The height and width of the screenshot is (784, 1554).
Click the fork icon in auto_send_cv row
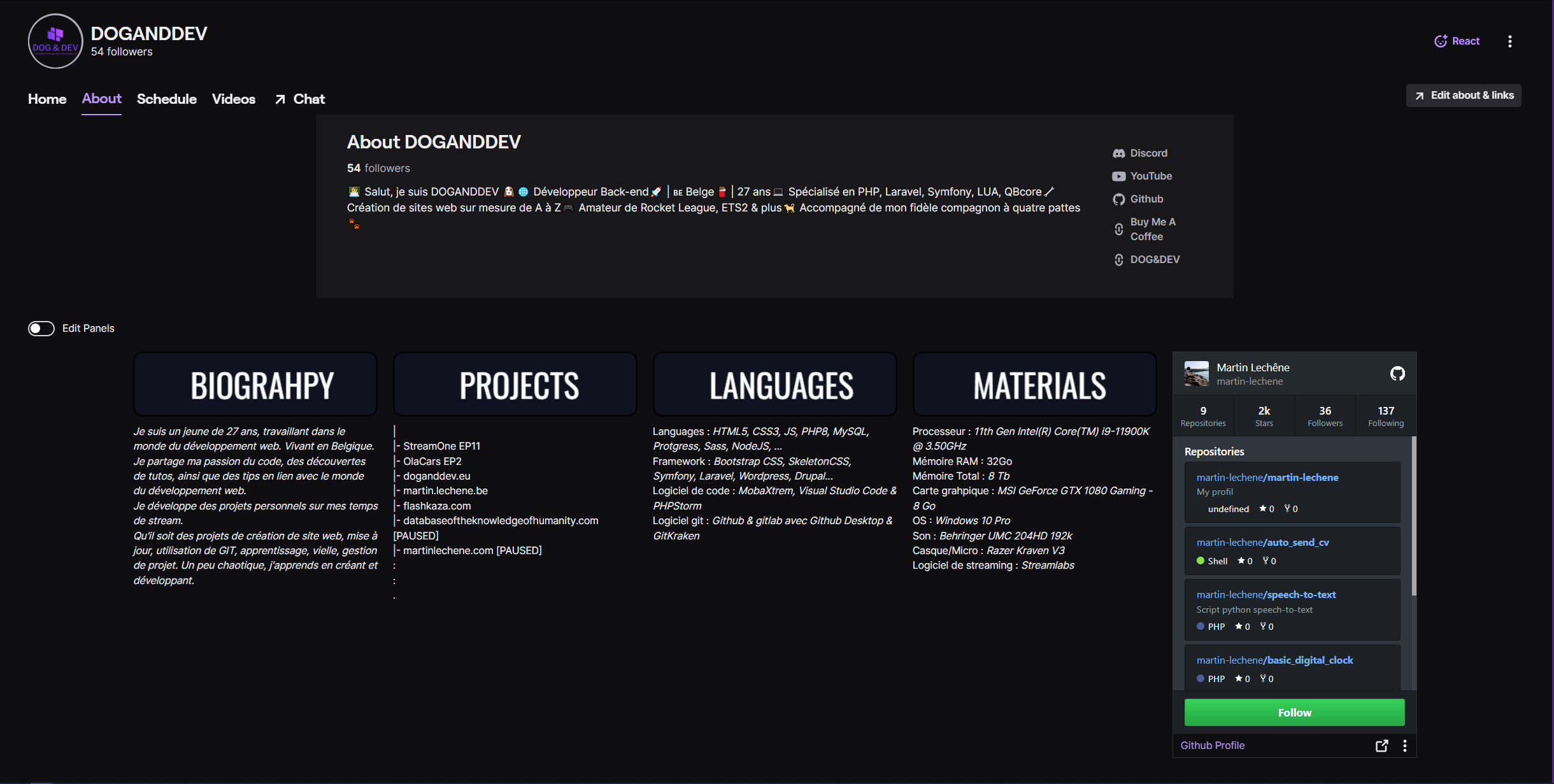tap(1265, 561)
